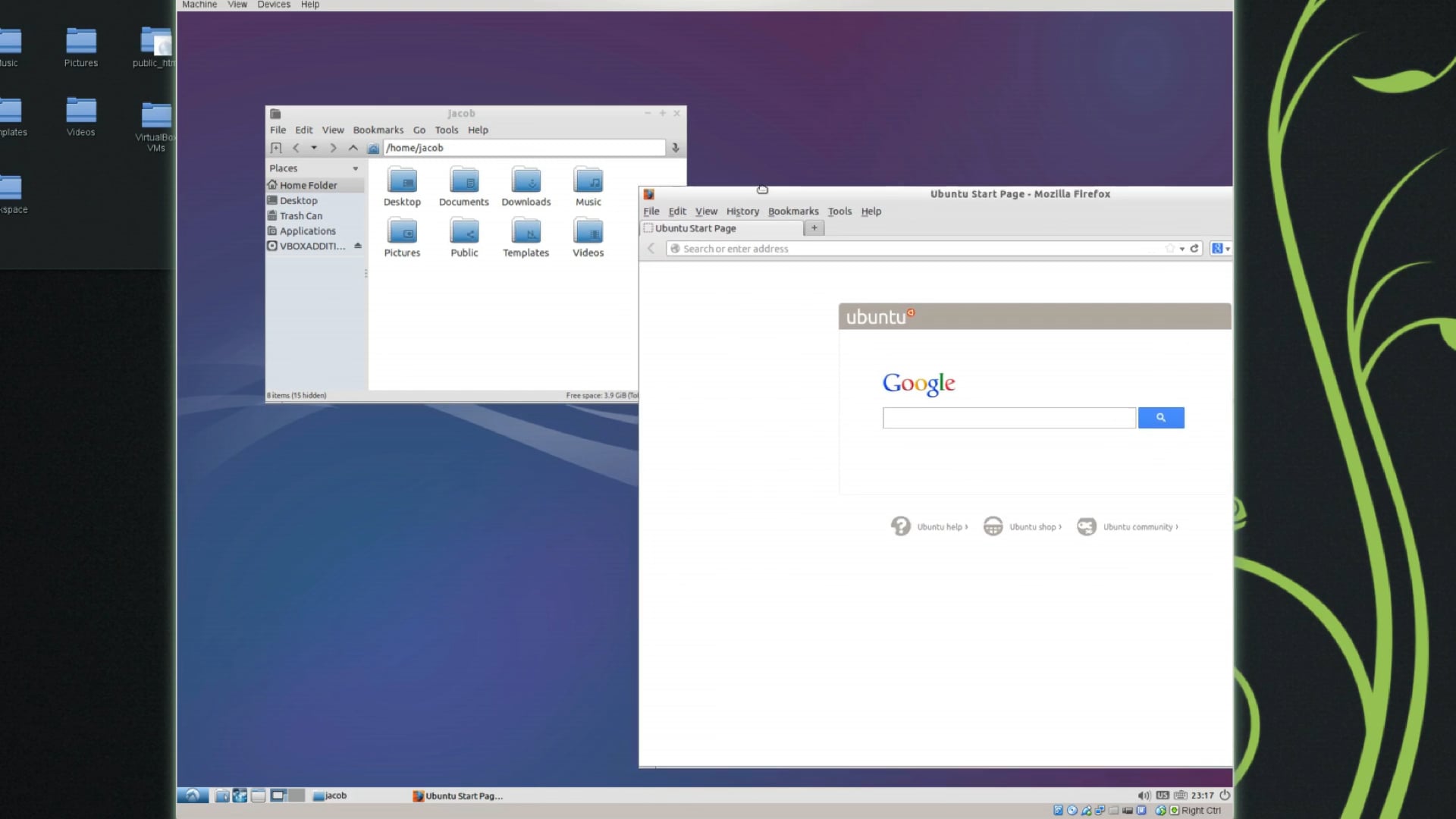This screenshot has height=819, width=1456.
Task: Launch web browser from taskbar quick launch
Action: tap(240, 795)
